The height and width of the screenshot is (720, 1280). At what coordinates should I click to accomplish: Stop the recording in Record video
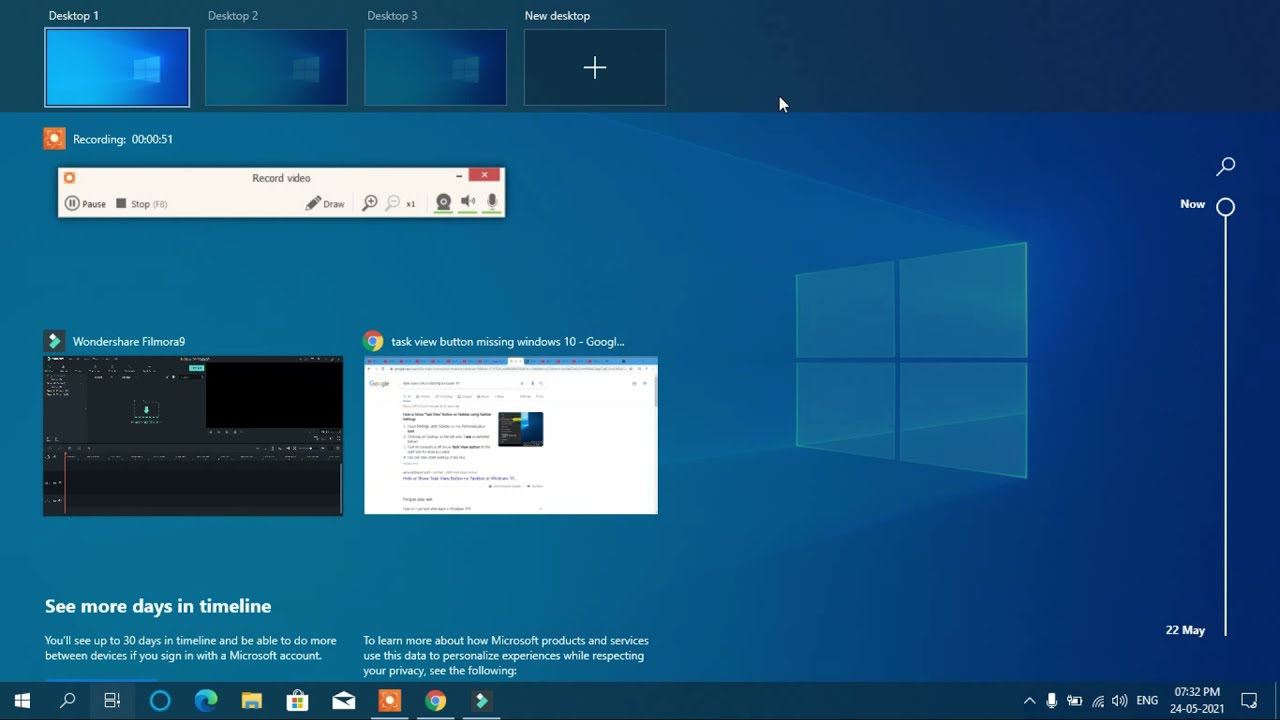click(141, 203)
